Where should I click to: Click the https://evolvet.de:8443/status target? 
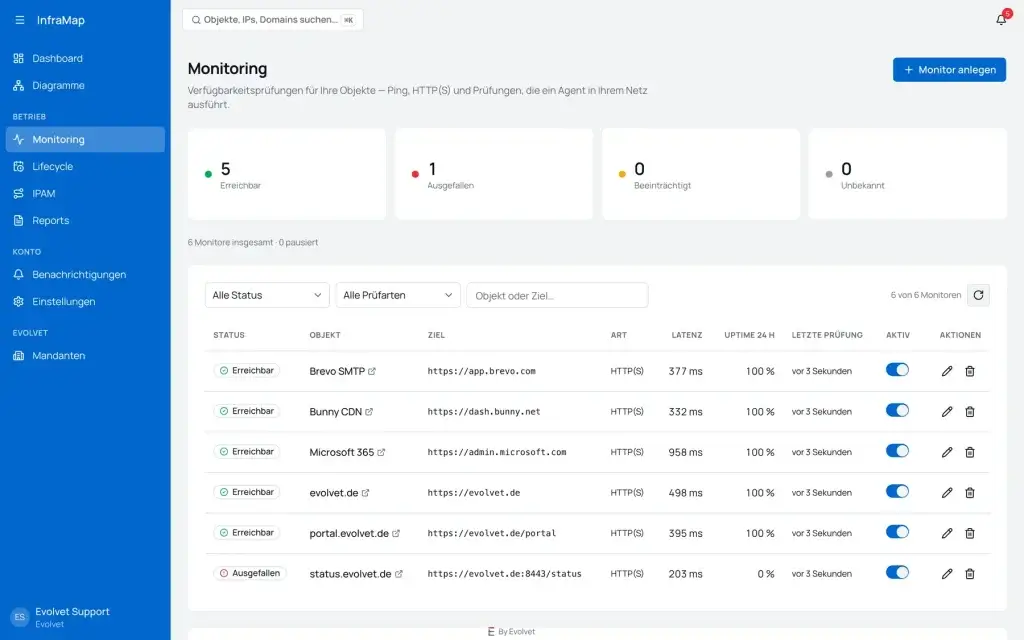[x=504, y=573]
